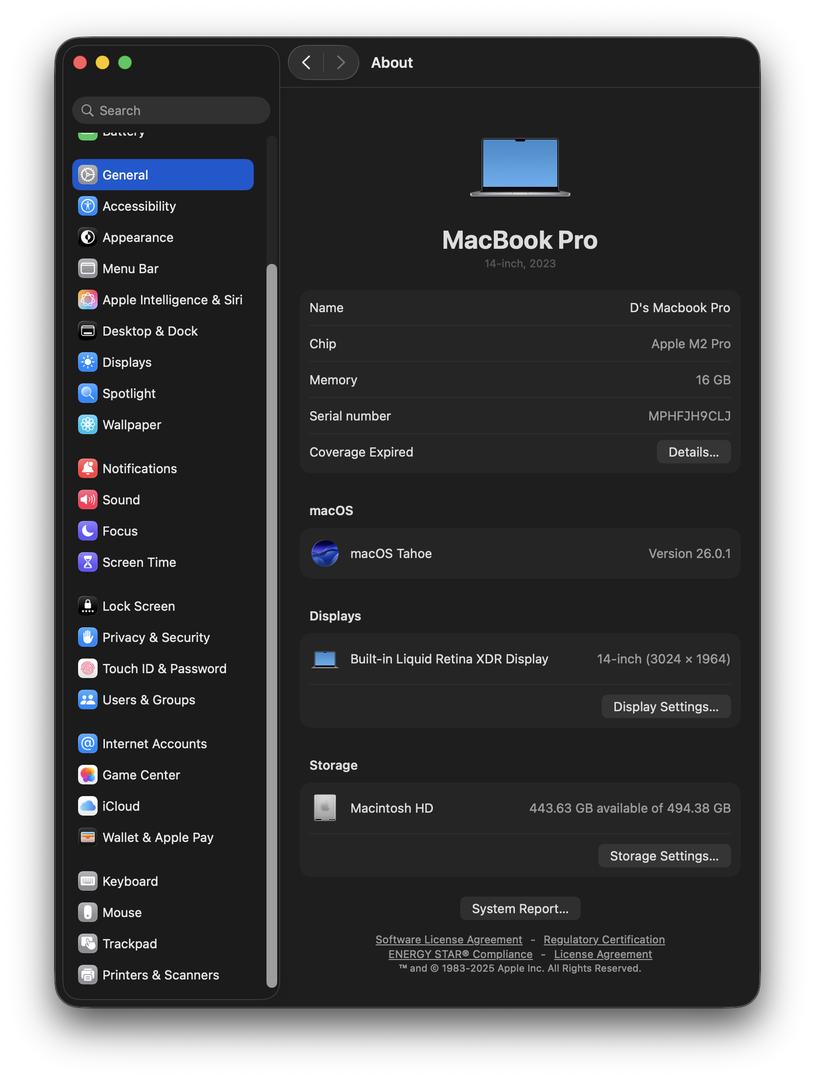Open the Game Center icon
The width and height of the screenshot is (815, 1080).
point(88,775)
